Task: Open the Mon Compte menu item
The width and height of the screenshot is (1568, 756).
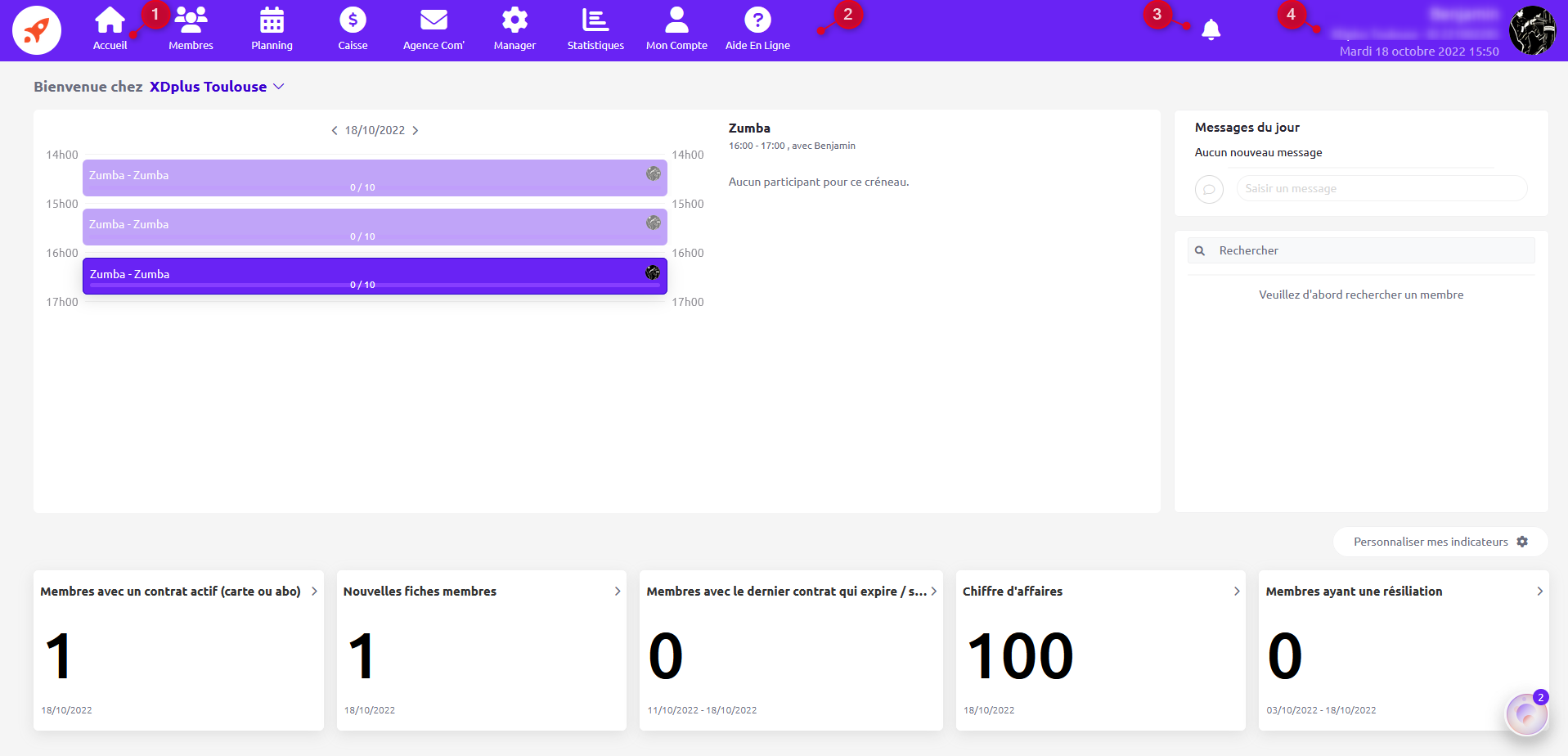Action: tap(676, 29)
